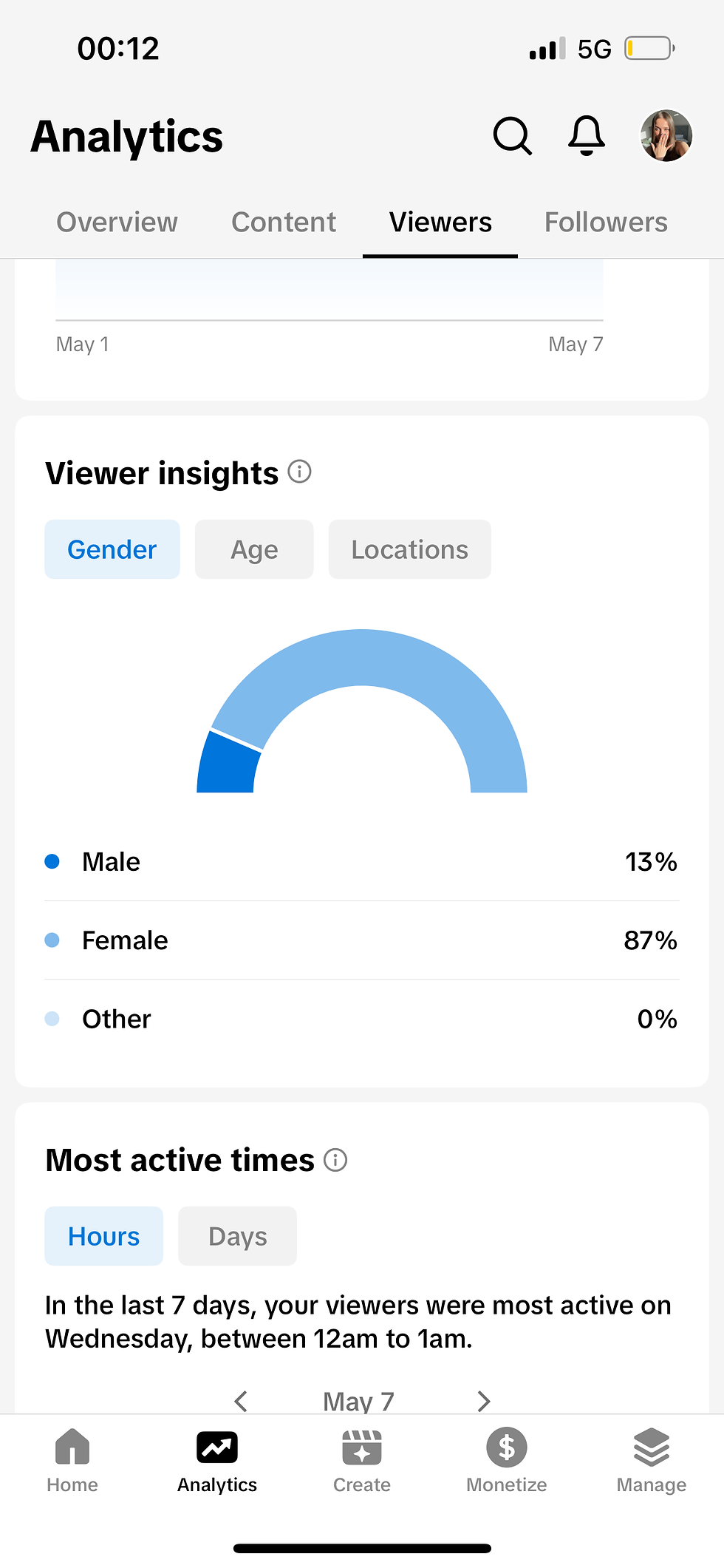Select the Male legend color dot
Viewport: 724px width, 1568px height.
52,861
